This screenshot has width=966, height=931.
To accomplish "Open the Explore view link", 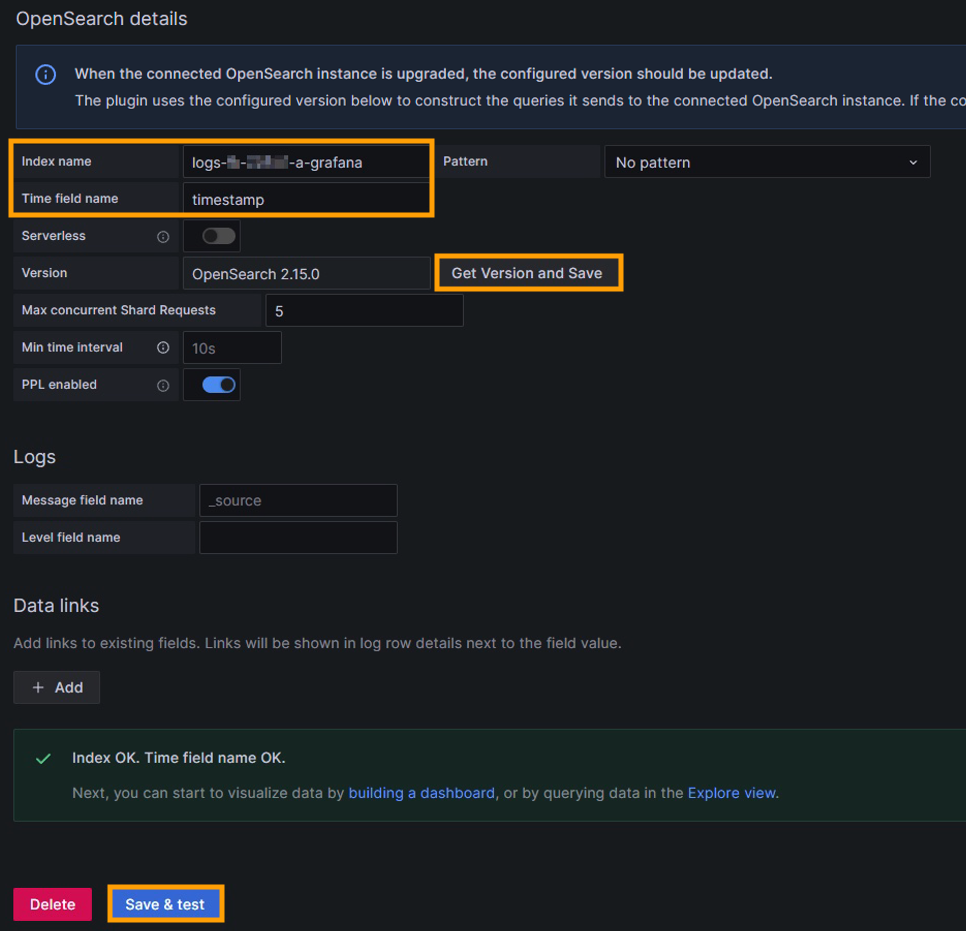I will coord(731,793).
